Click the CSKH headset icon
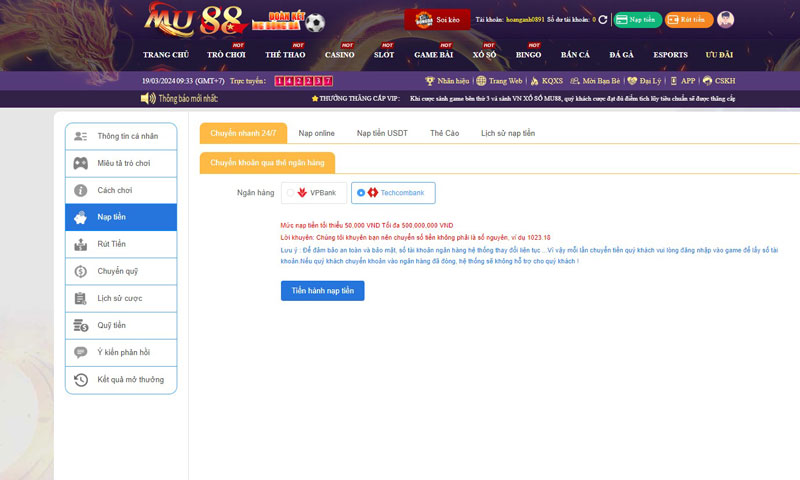Image resolution: width=800 pixels, height=480 pixels. 707,81
